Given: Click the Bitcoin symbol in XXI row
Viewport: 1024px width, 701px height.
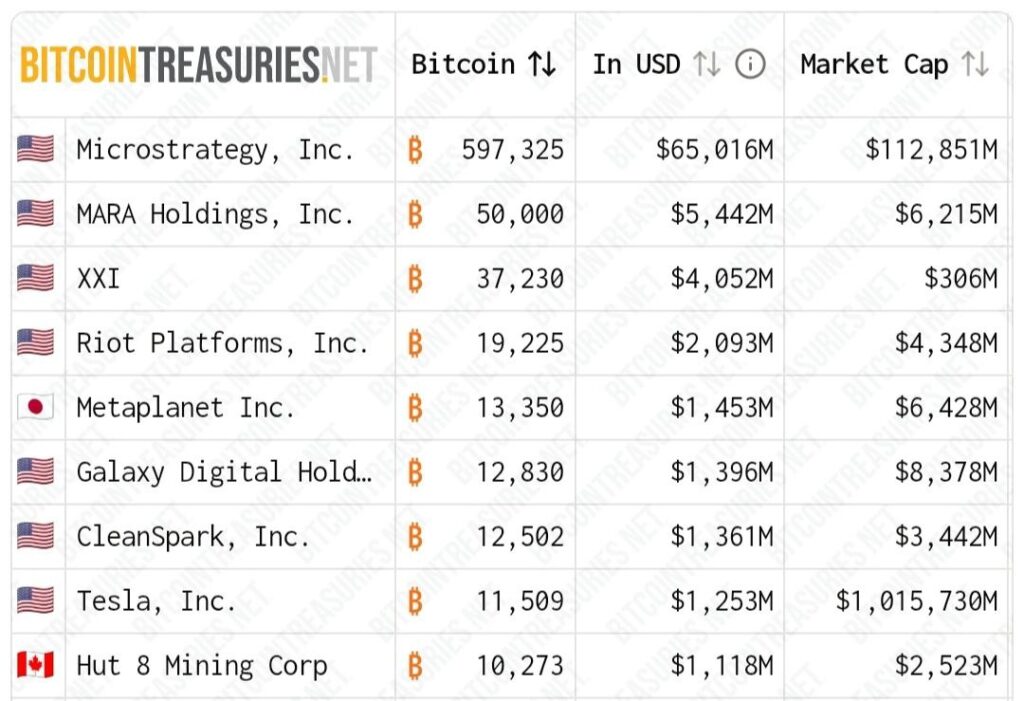Looking at the screenshot, I should point(415,279).
